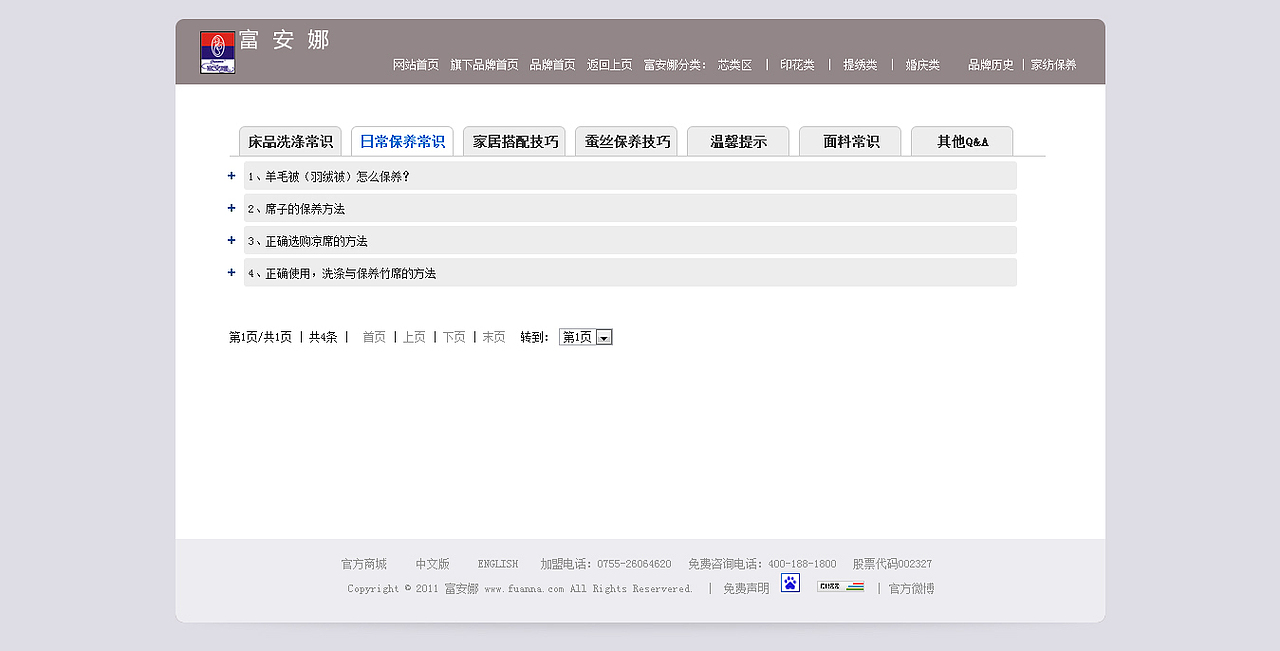The height and width of the screenshot is (651, 1280).
Task: Open 官方微博 link in footer
Action: point(912,589)
